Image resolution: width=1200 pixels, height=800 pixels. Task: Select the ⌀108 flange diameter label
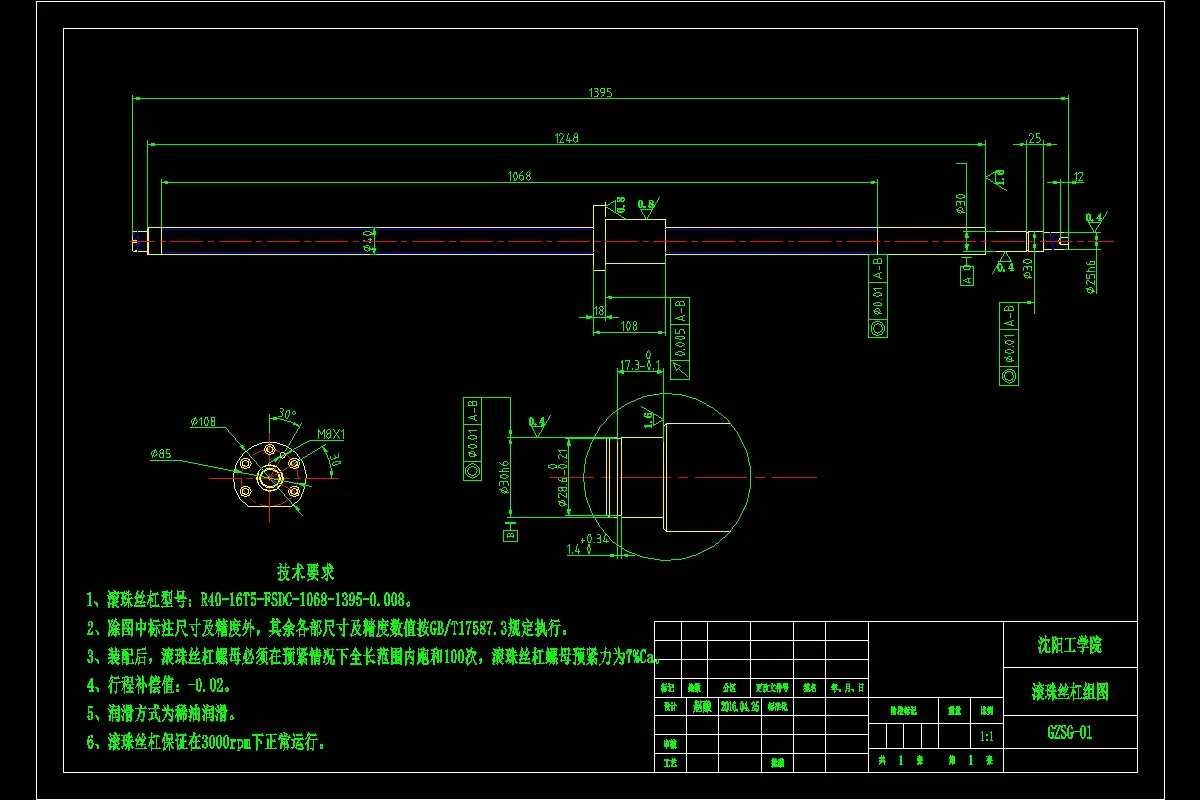point(203,422)
